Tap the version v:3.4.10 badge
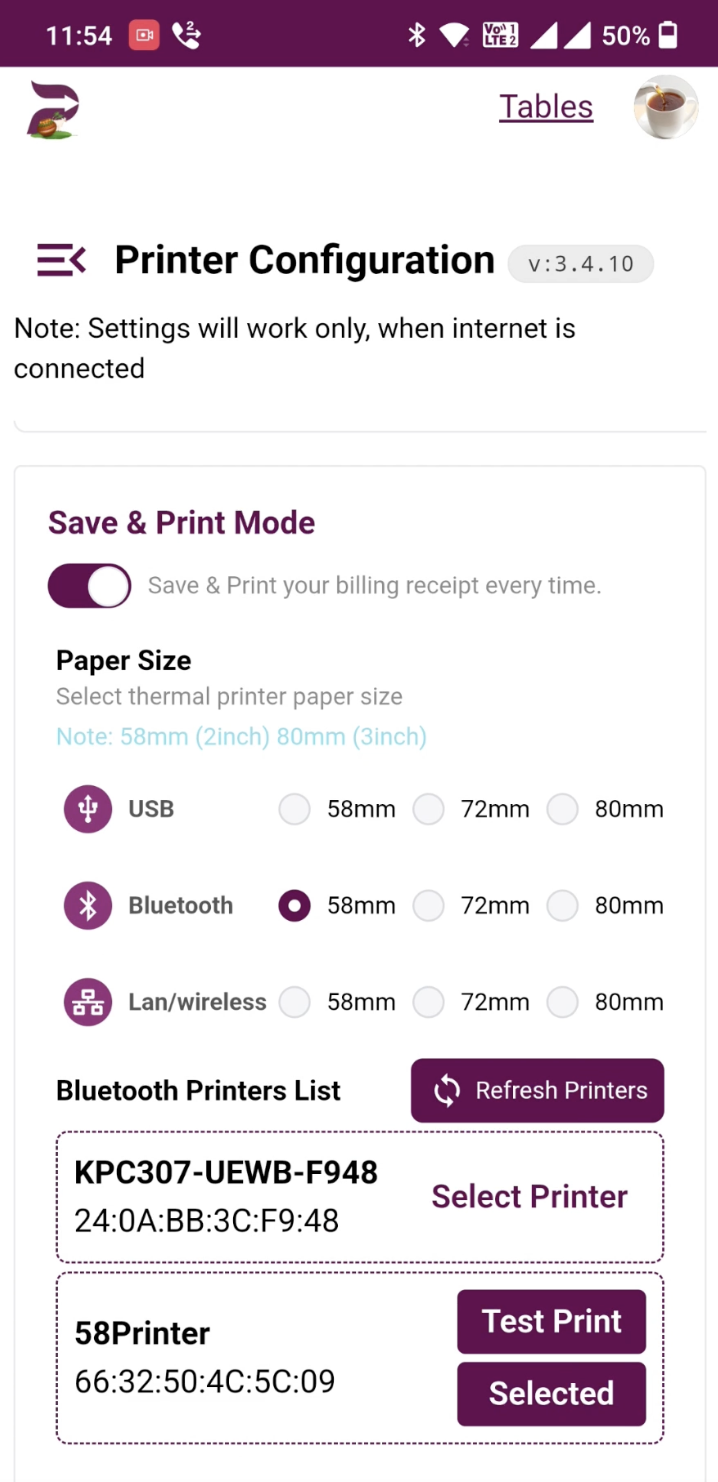This screenshot has height=1482, width=718. click(581, 264)
